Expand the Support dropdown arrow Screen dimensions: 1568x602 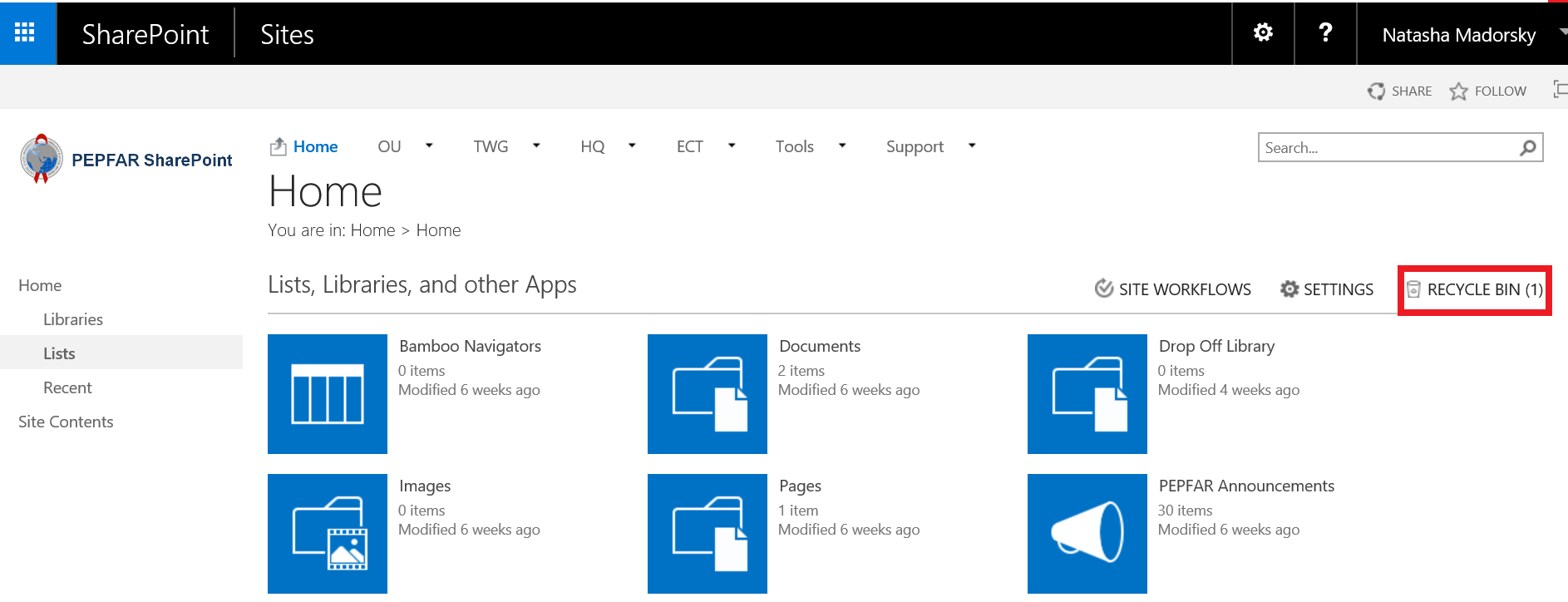click(972, 146)
